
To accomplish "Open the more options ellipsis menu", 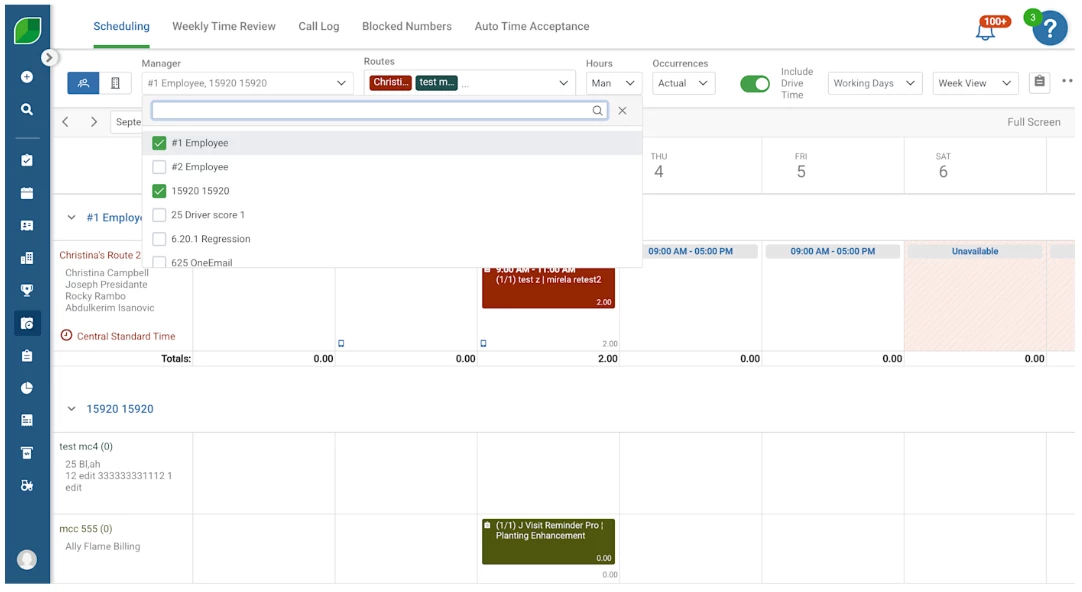I will coord(1068,81).
